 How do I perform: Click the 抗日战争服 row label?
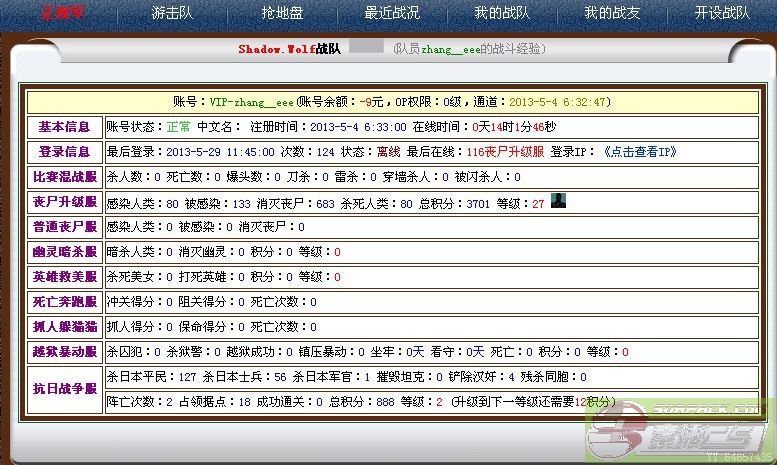pyautogui.click(x=64, y=389)
